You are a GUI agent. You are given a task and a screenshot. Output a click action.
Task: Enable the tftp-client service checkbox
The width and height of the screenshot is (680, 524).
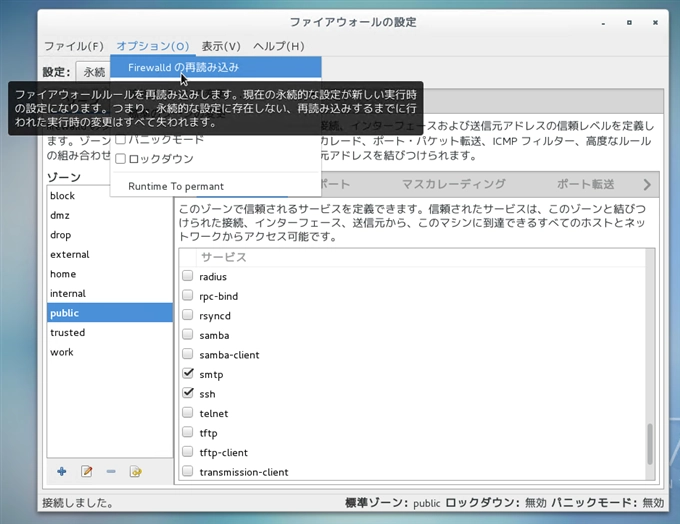[x=187, y=452]
